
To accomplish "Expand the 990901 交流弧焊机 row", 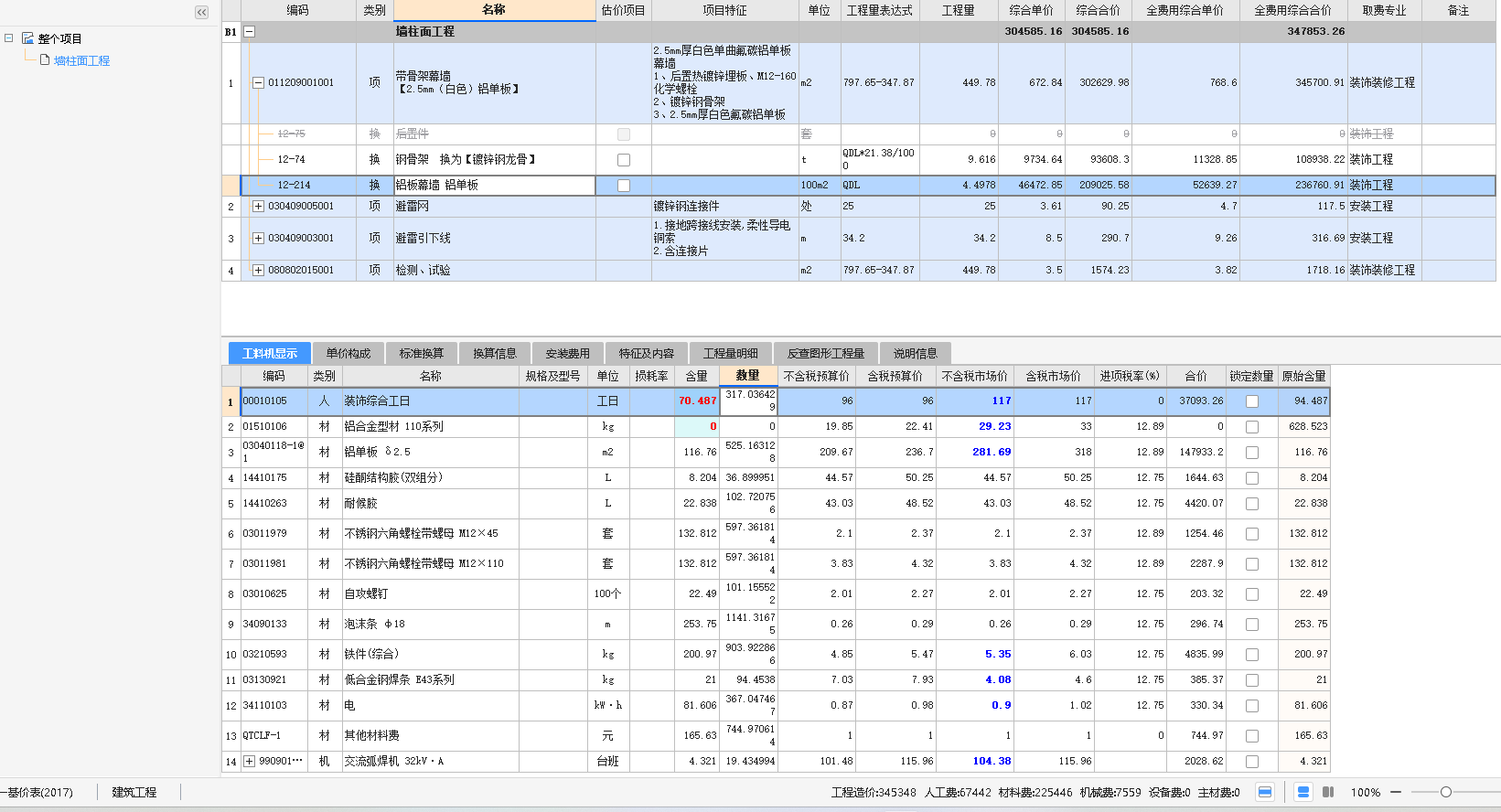I will (x=249, y=761).
